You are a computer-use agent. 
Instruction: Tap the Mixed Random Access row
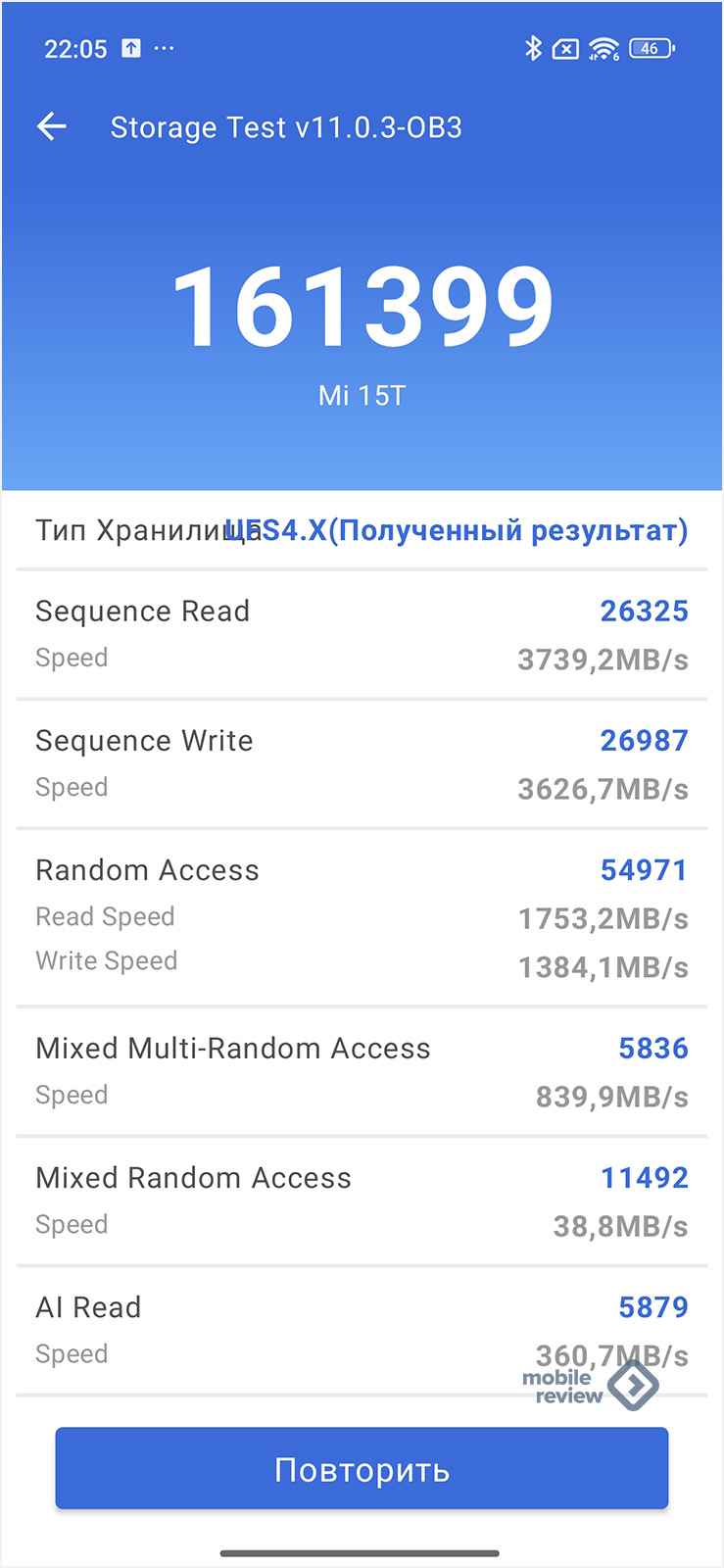point(362,1200)
